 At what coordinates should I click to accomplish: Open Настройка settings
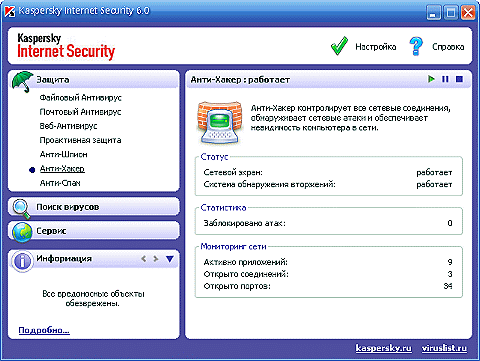coord(376,47)
